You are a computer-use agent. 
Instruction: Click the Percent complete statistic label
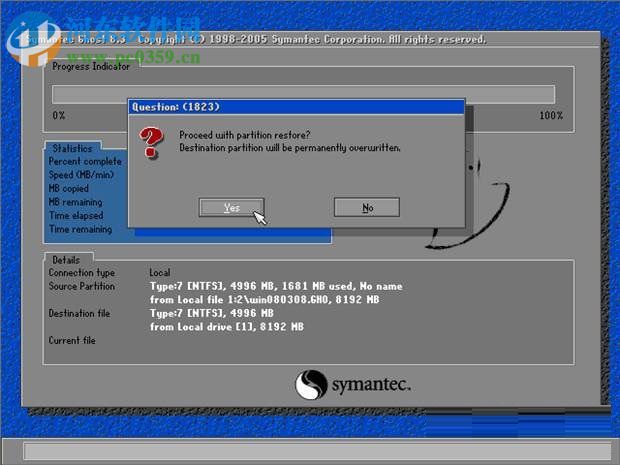pos(85,161)
